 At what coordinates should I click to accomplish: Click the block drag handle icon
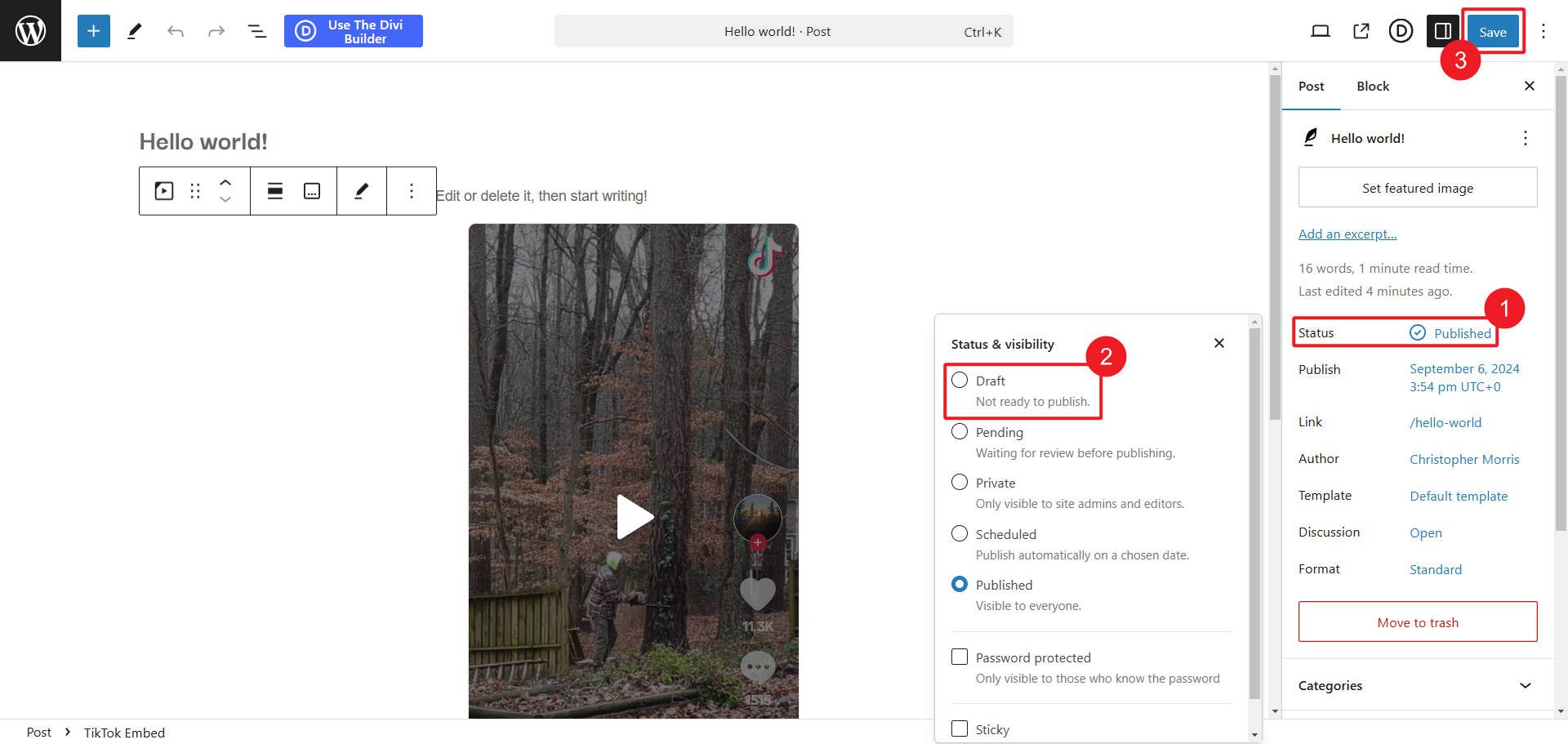[x=195, y=191]
